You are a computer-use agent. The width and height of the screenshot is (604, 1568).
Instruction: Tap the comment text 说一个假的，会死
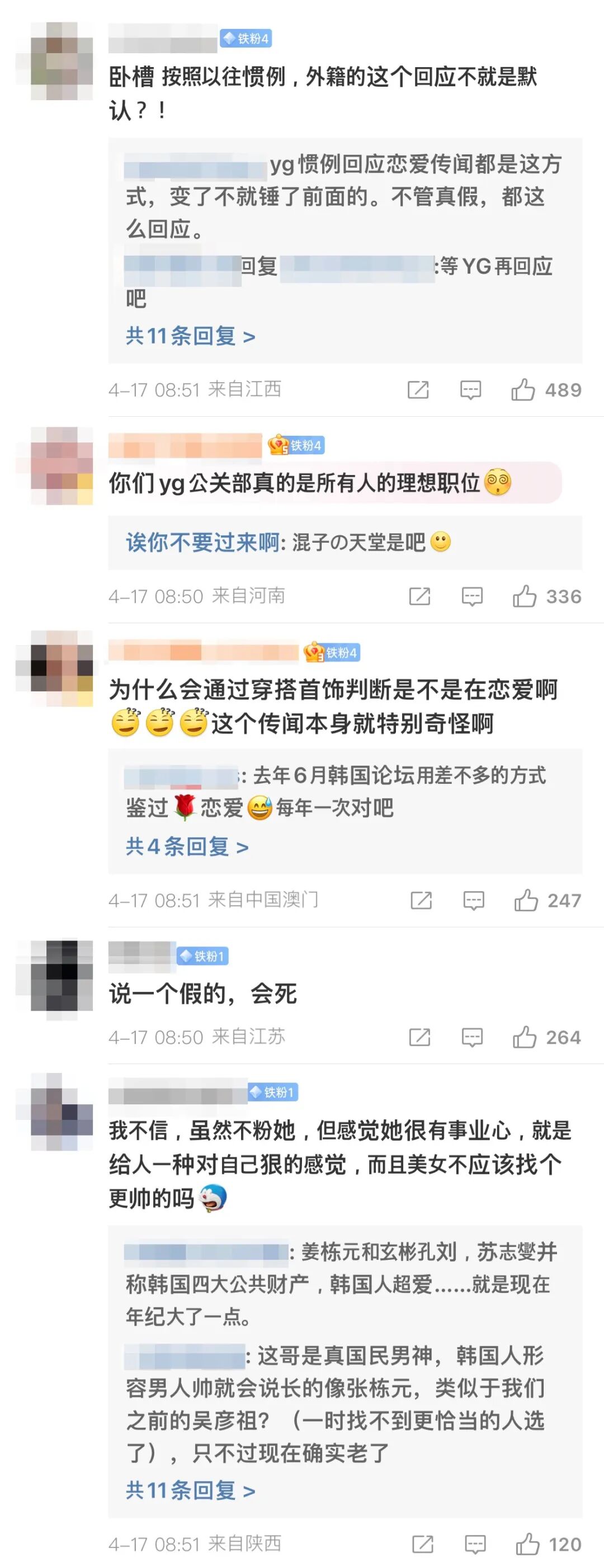click(203, 994)
